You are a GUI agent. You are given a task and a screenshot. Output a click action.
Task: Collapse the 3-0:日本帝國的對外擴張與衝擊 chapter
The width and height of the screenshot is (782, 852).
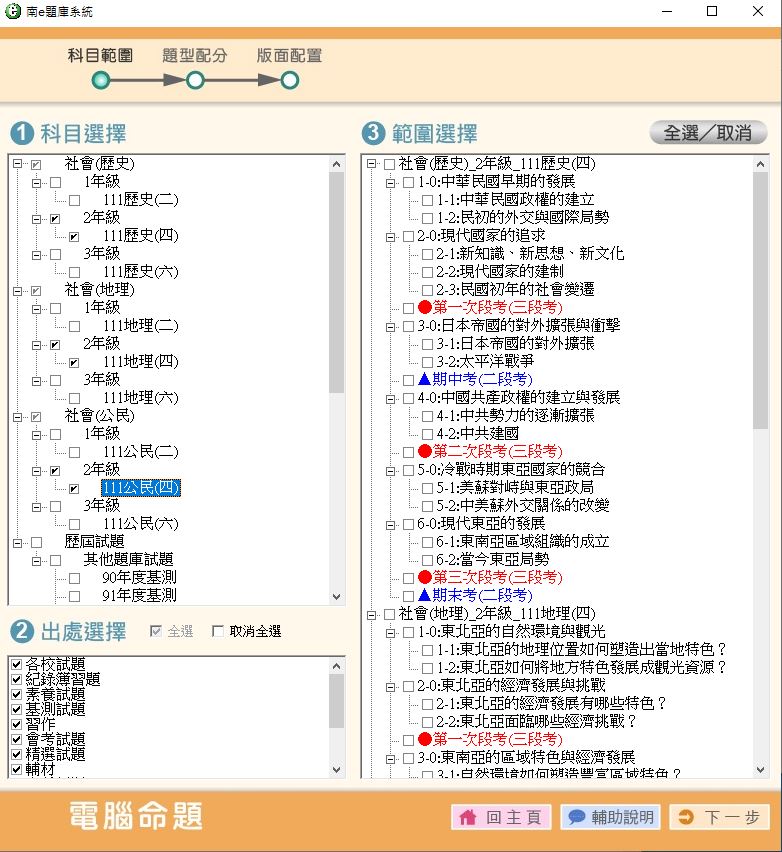(390, 327)
